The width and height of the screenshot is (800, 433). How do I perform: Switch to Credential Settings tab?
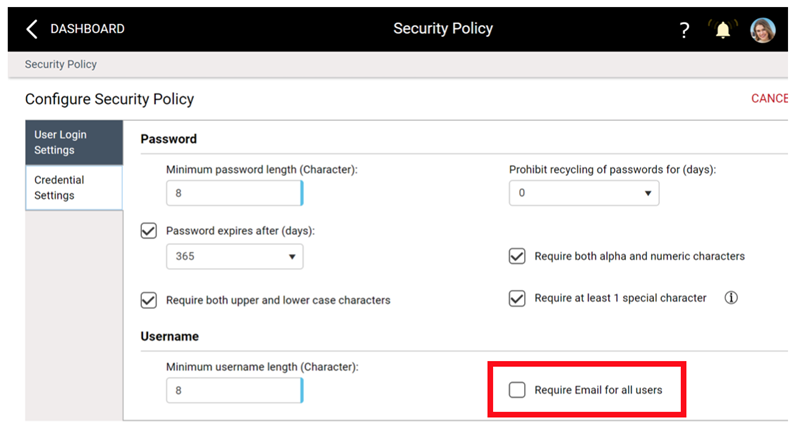pos(74,188)
